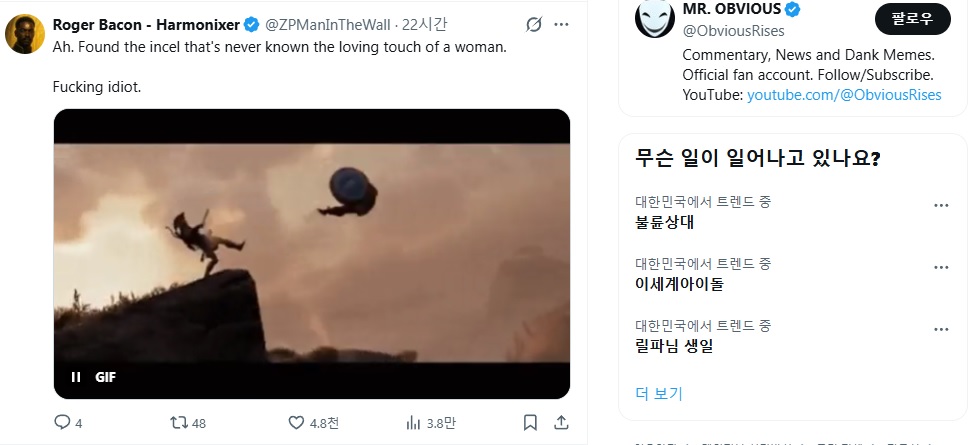Click the Grok circle-slash icon on tweet
The width and height of the screenshot is (973, 445).
click(534, 24)
